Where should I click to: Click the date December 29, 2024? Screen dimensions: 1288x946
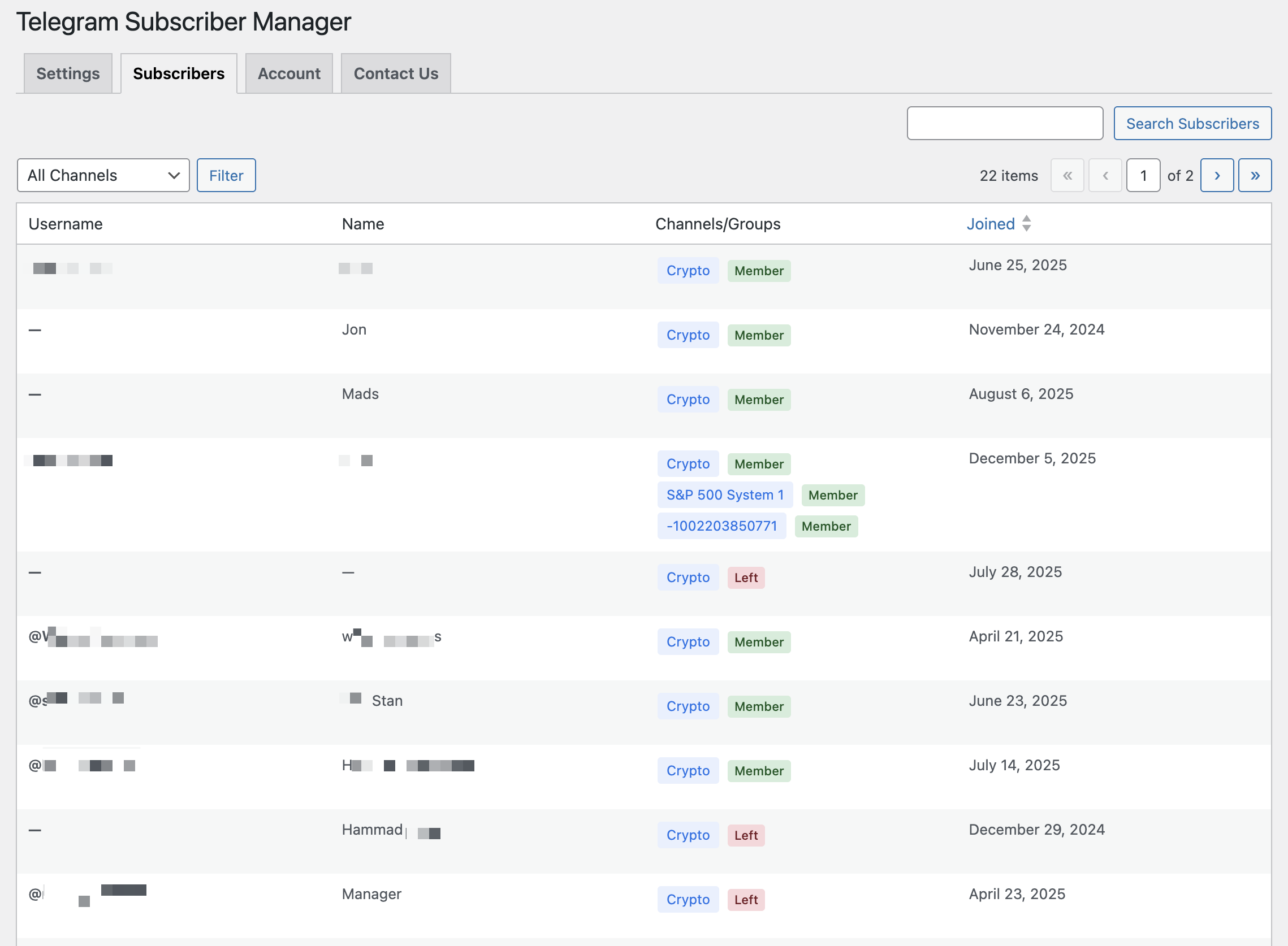point(1036,830)
